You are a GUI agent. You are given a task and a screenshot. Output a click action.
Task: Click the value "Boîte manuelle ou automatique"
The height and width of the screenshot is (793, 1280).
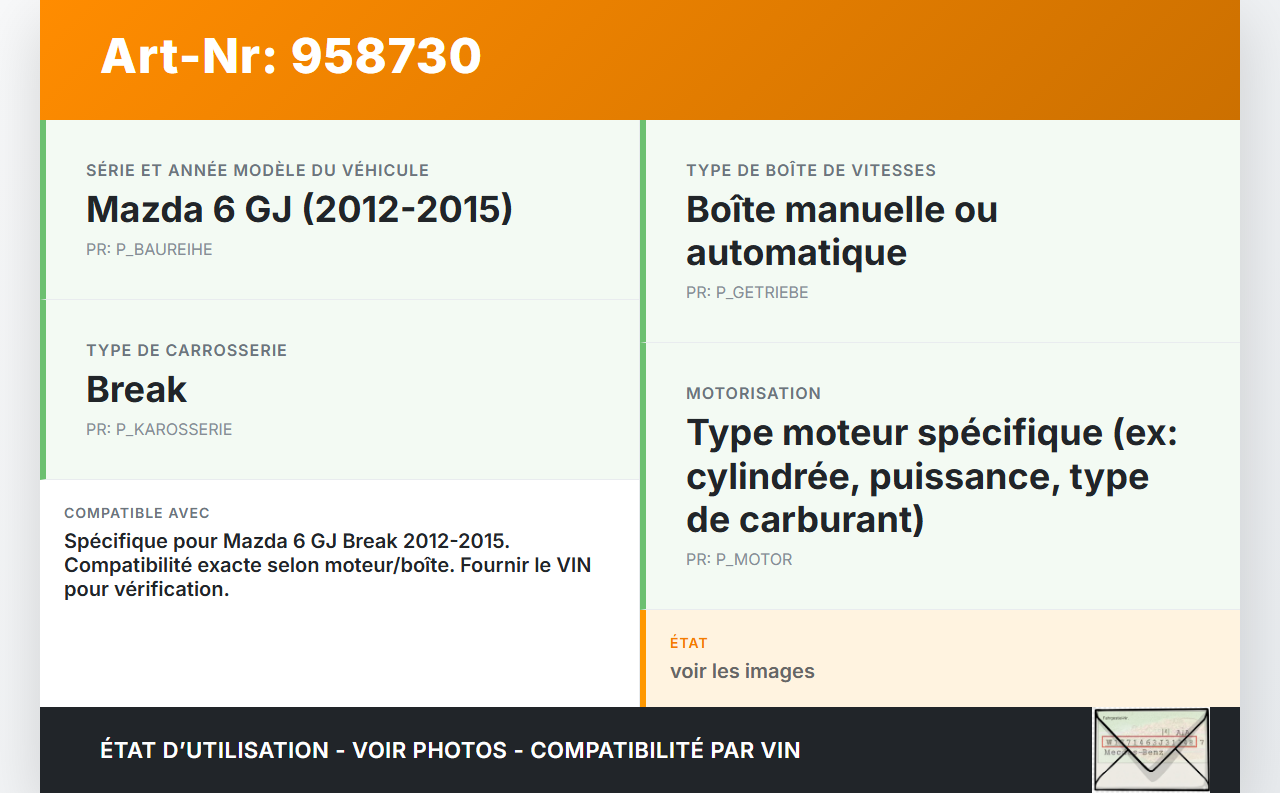point(842,230)
